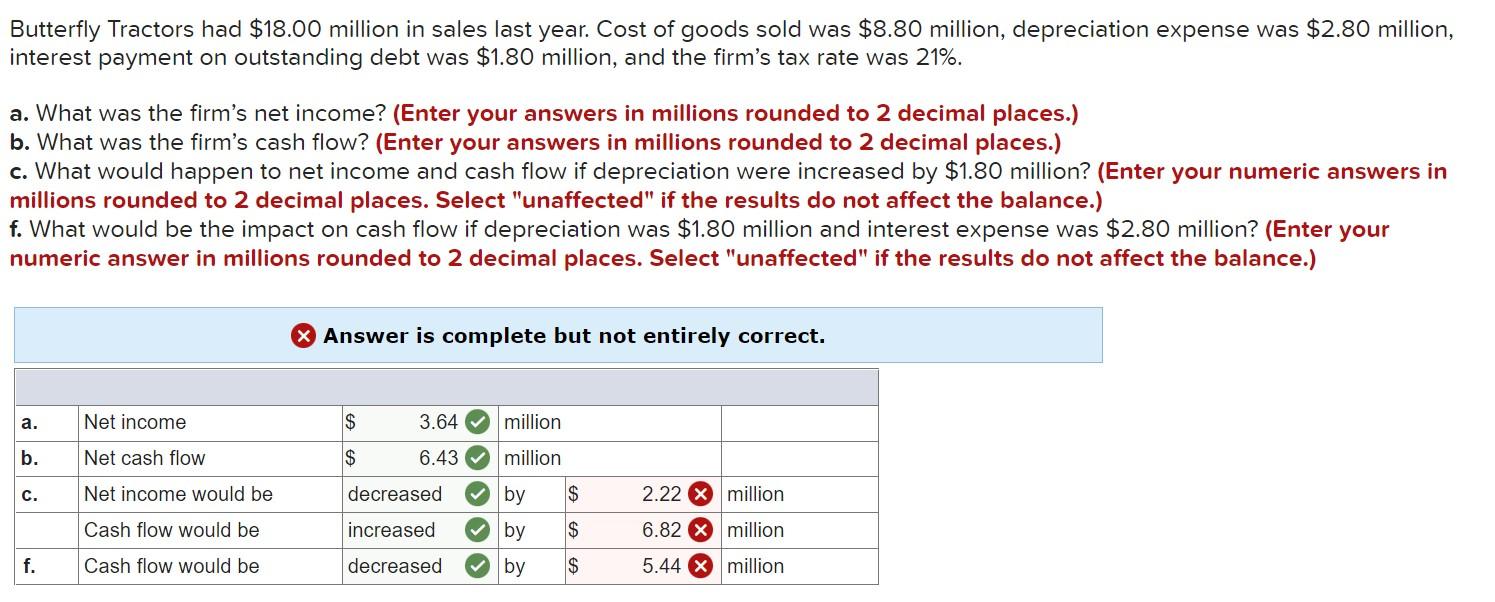1495x602 pixels.
Task: Click the 2.22 answer field
Action: (640, 494)
